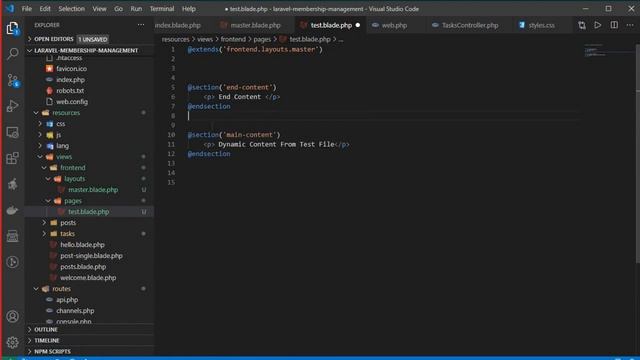Open the Edit menu
Image resolution: width=640 pixels, height=360 pixels.
click(45, 9)
